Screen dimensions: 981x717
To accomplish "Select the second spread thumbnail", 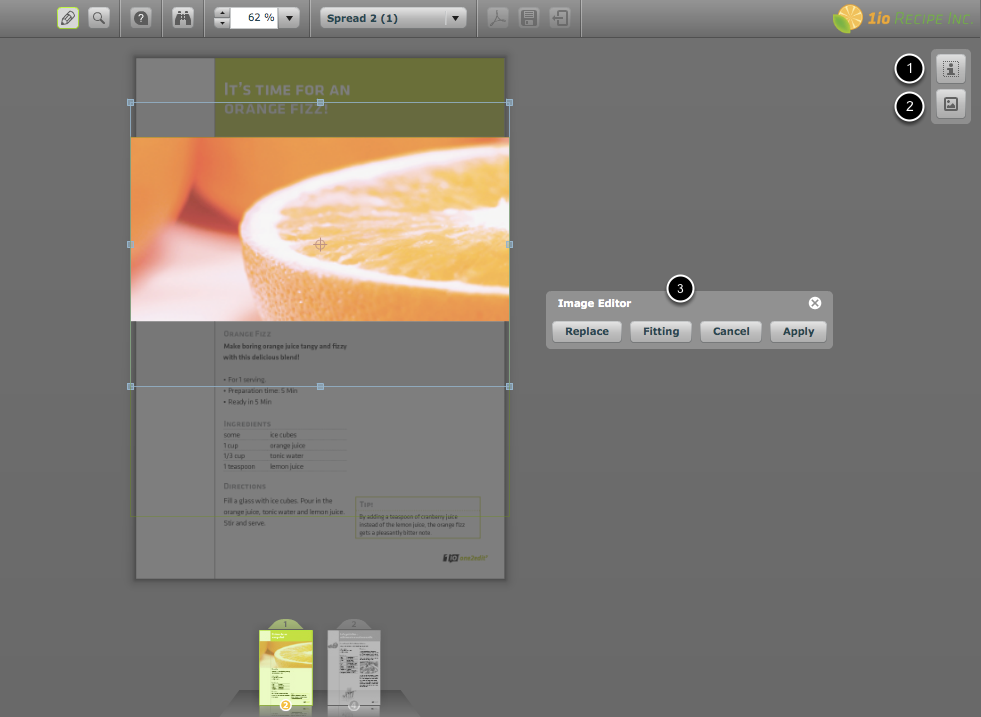I will click(x=353, y=665).
